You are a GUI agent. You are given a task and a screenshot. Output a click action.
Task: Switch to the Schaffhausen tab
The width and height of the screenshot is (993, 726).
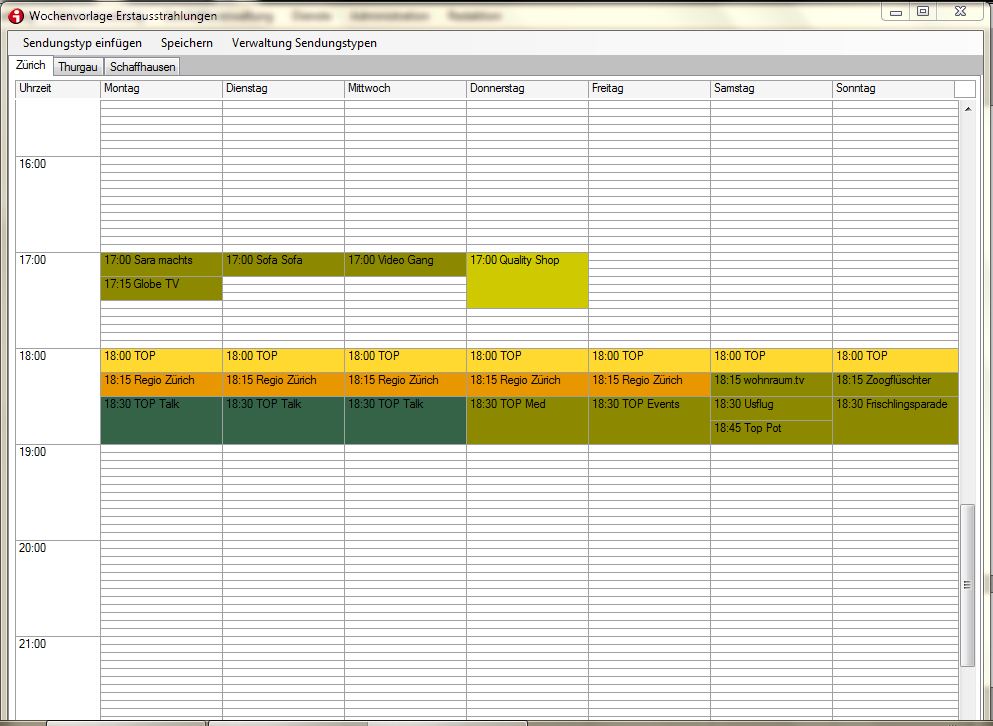pos(142,67)
